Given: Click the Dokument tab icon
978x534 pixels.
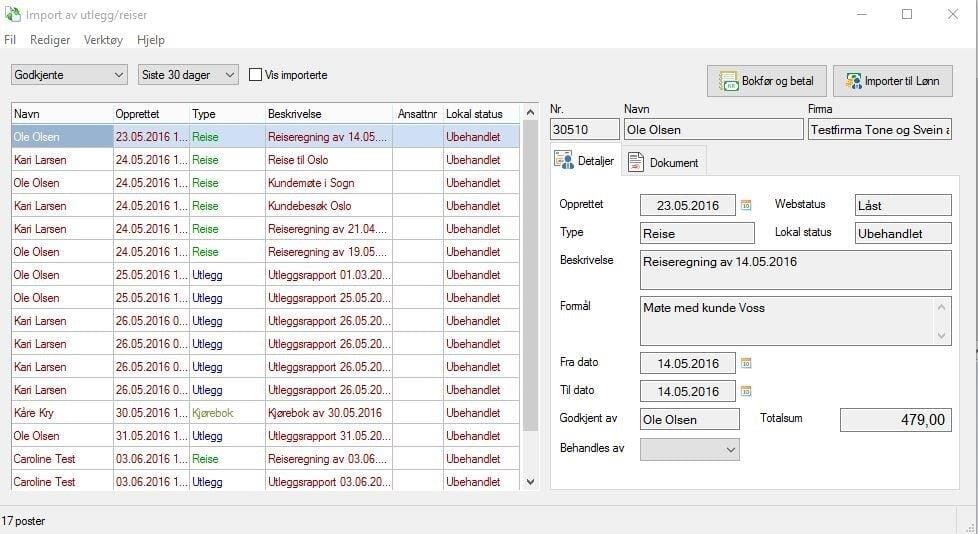Looking at the screenshot, I should point(636,162).
